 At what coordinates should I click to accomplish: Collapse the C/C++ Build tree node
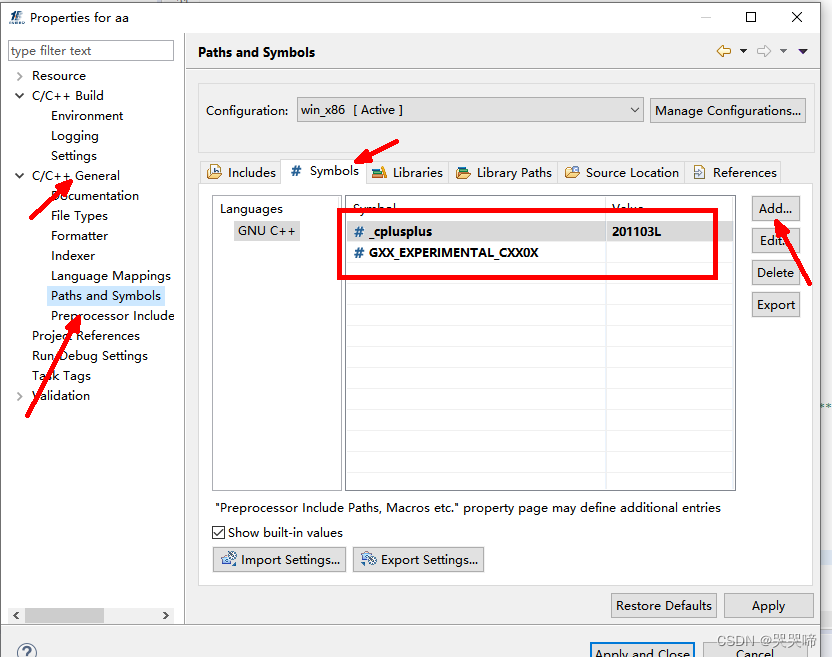pos(18,95)
